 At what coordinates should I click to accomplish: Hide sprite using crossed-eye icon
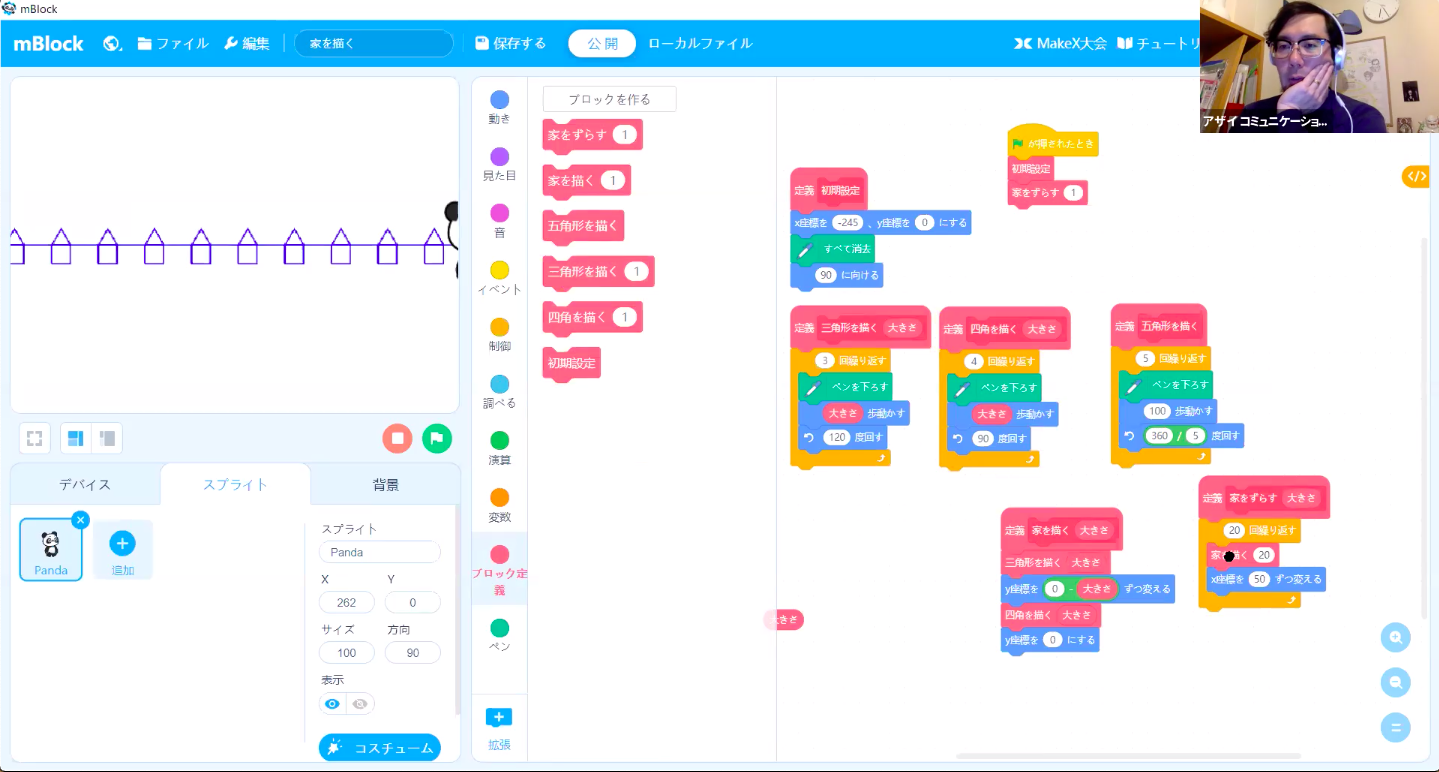(360, 704)
